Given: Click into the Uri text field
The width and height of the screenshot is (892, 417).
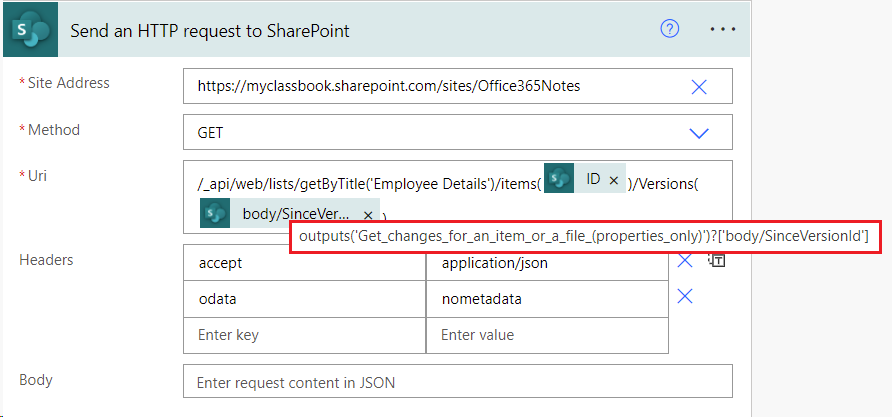Looking at the screenshot, I should pos(458,197).
